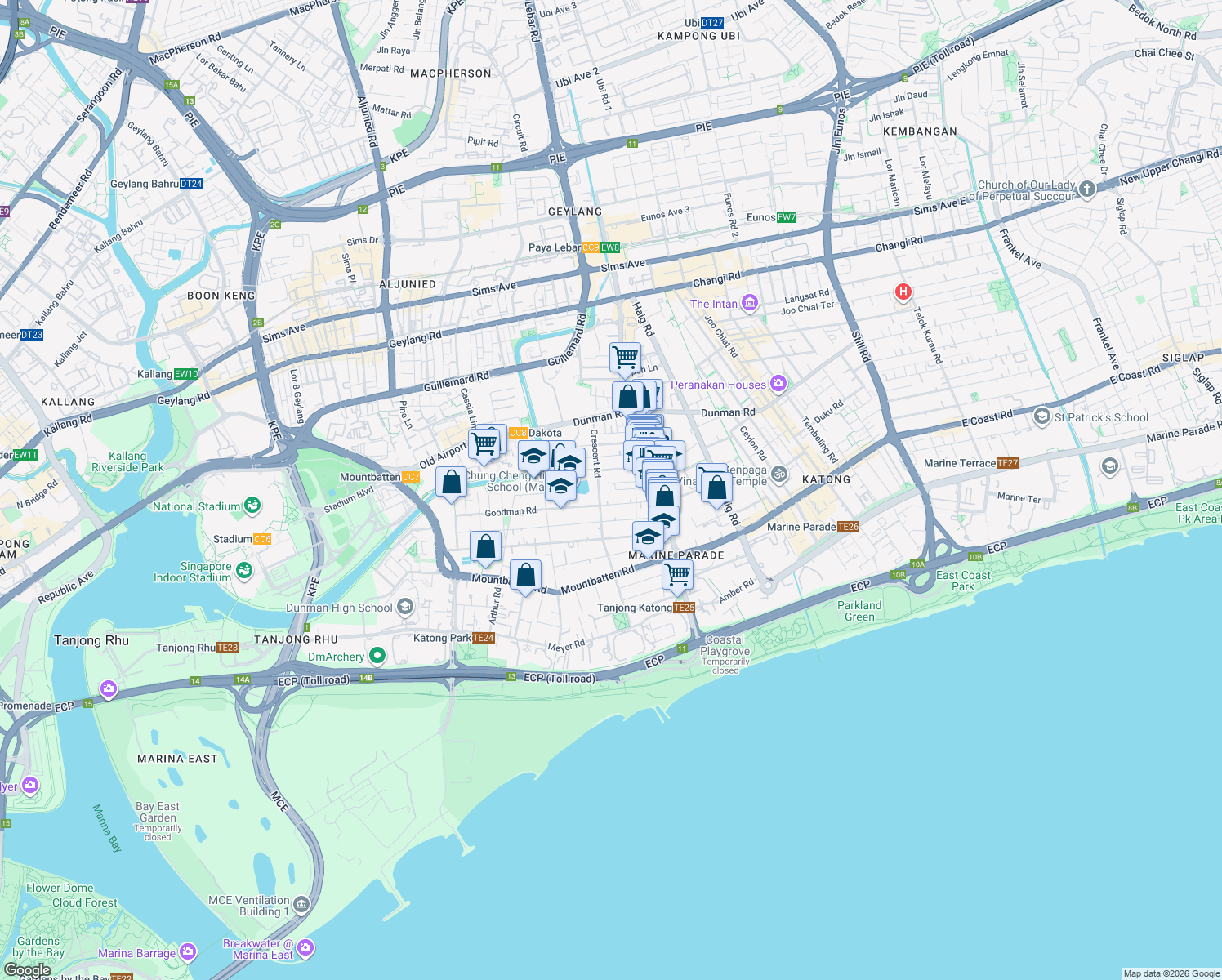Click the SIGLAP district label
The image size is (1222, 980).
(x=1183, y=358)
